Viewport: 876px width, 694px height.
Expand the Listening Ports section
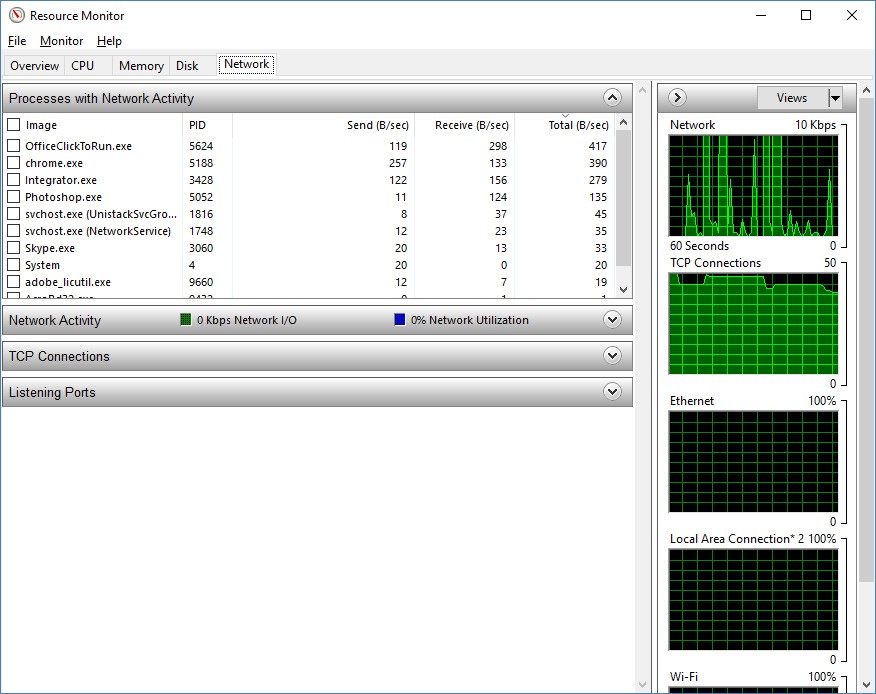(x=613, y=392)
